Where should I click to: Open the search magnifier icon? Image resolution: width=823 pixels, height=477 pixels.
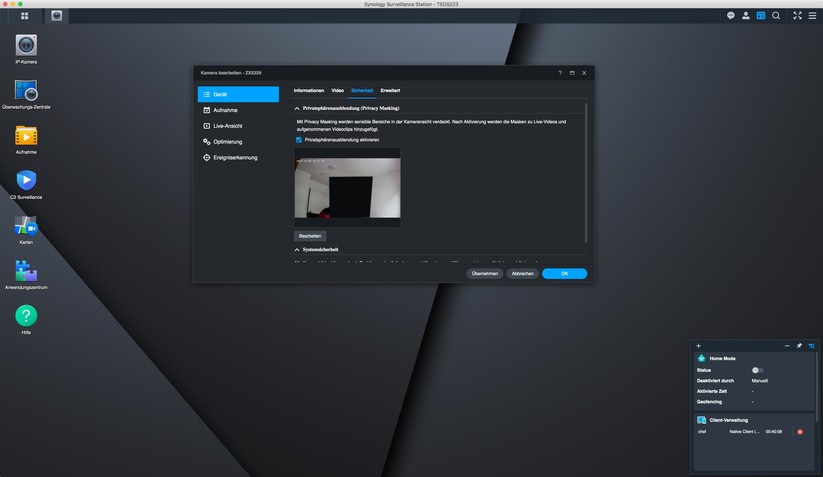pos(776,16)
